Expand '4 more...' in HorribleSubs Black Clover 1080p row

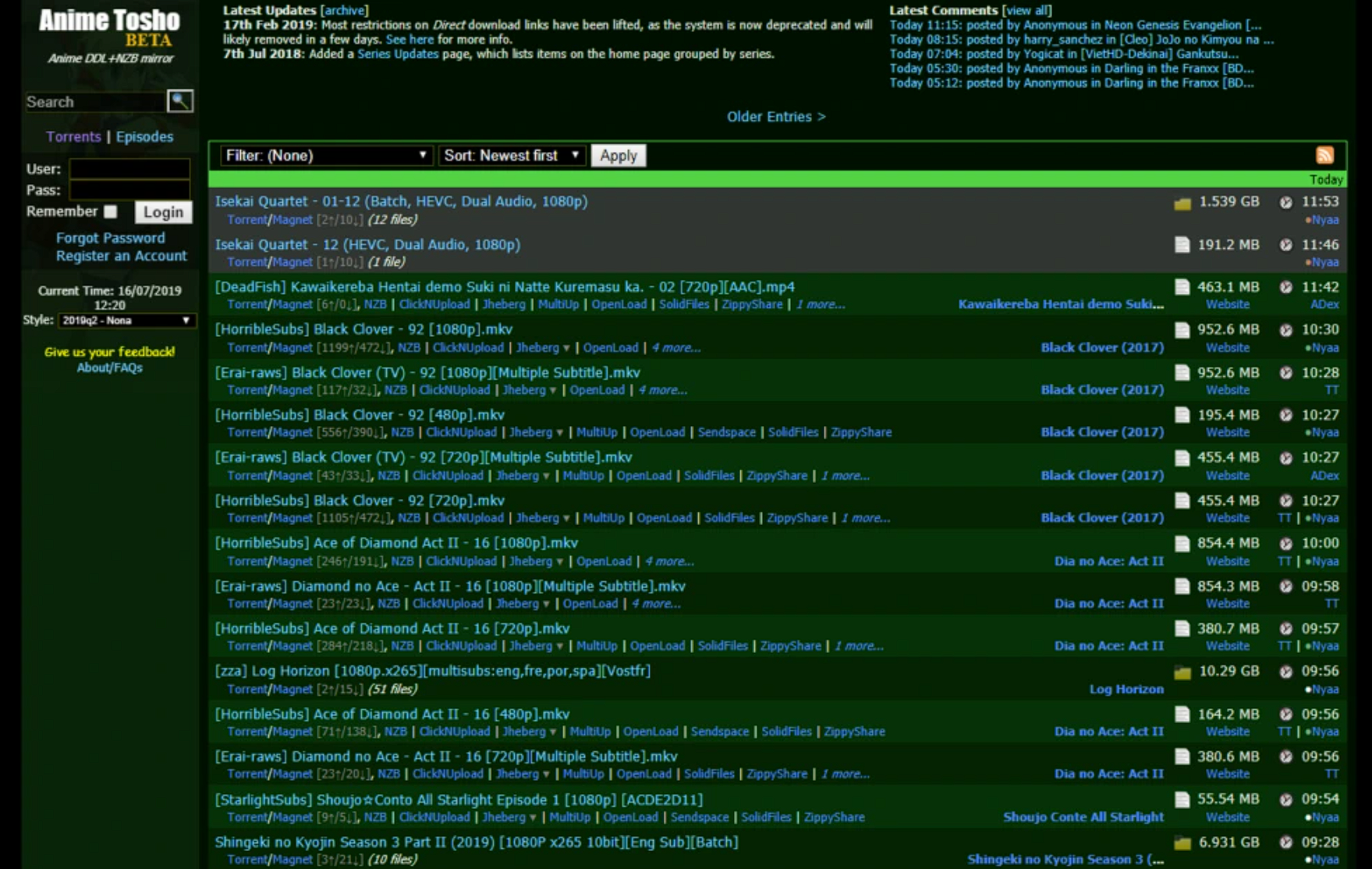676,347
